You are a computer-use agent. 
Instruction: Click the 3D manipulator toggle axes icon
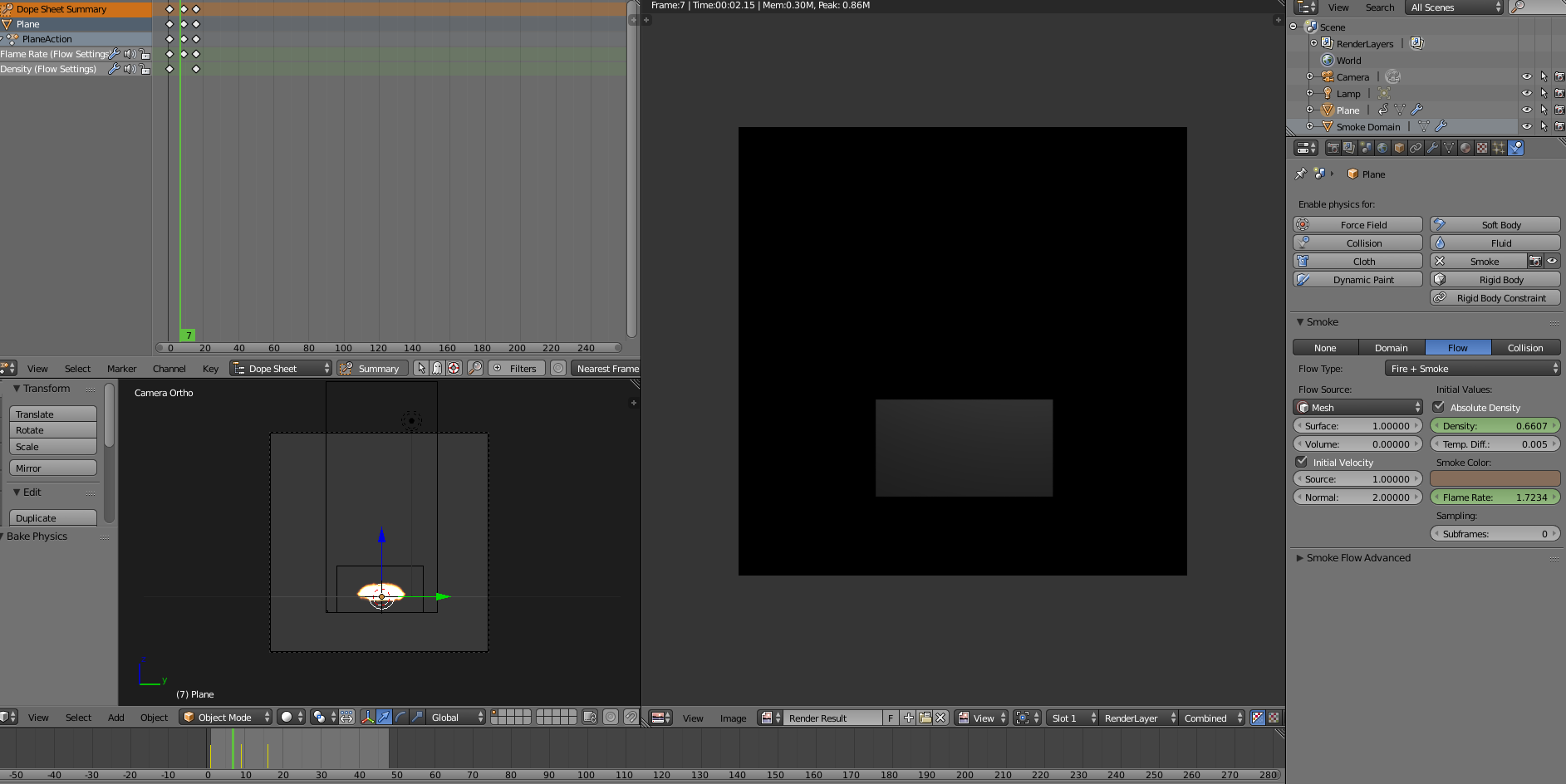367,717
